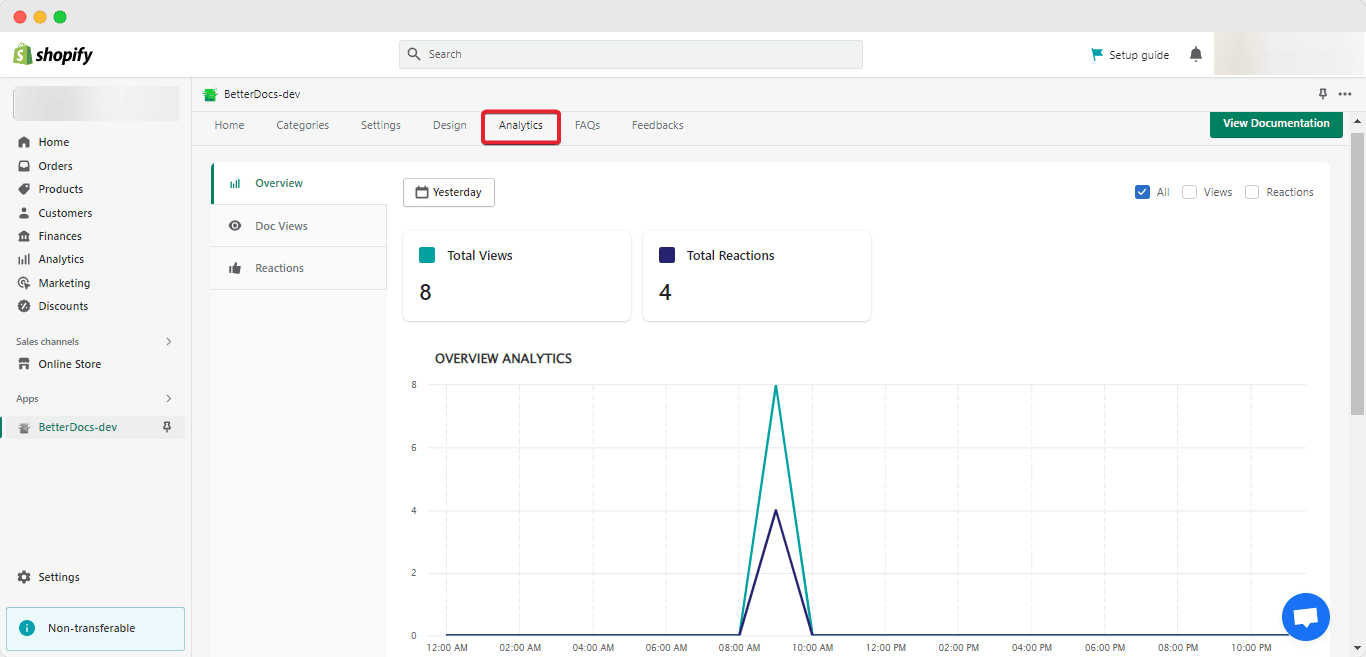
Task: Switch to the Design tab
Action: pos(450,125)
